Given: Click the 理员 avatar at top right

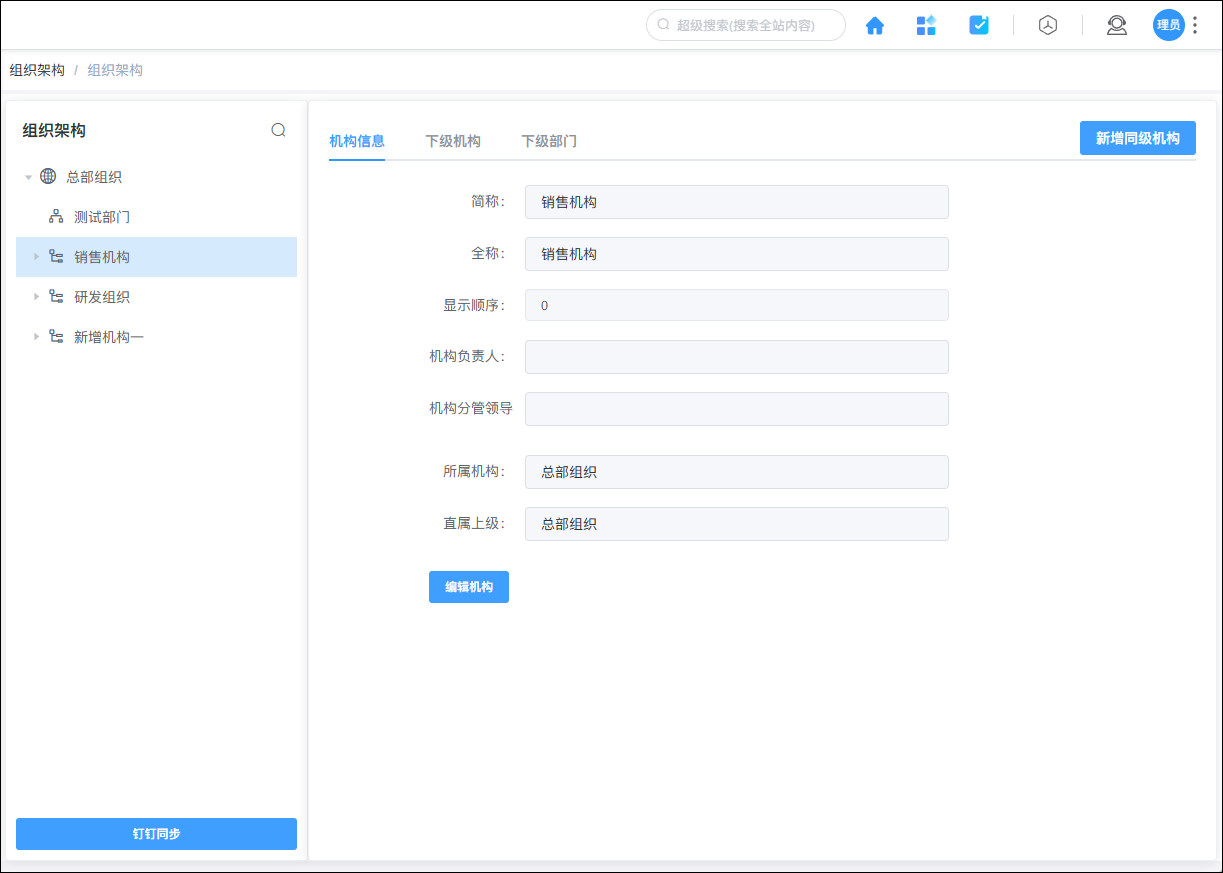Looking at the screenshot, I should pyautogui.click(x=1168, y=25).
